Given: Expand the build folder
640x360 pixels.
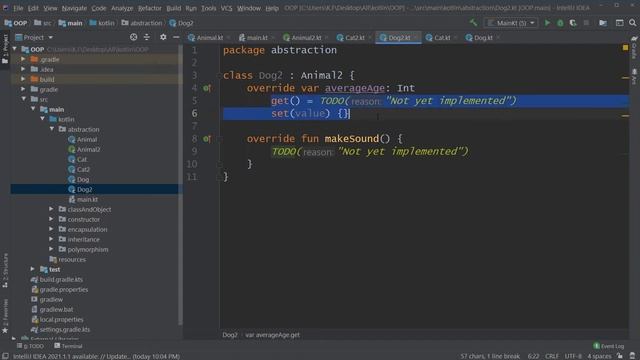Looking at the screenshot, I should pos(23,79).
